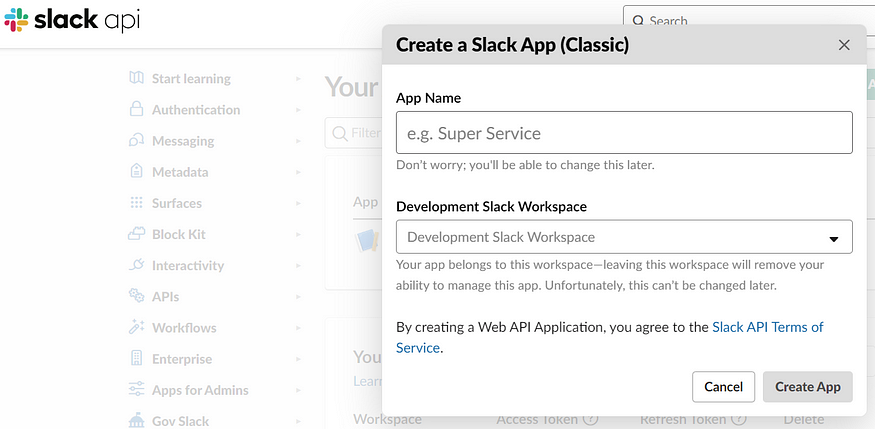875x429 pixels.
Task: Click the Cancel button
Action: 723,387
